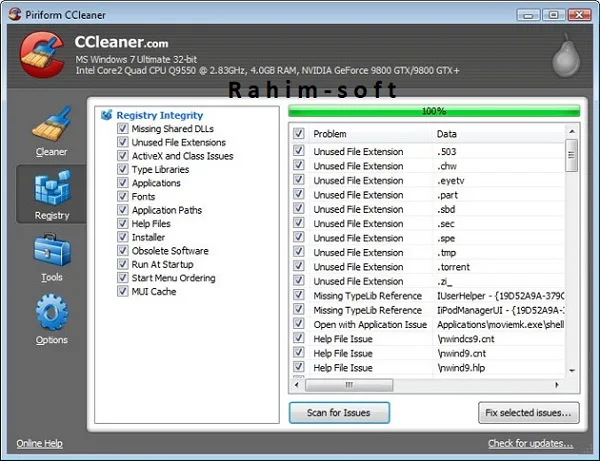600x461 pixels.
Task: Click the vertical scrollbar up arrow
Action: [572, 132]
